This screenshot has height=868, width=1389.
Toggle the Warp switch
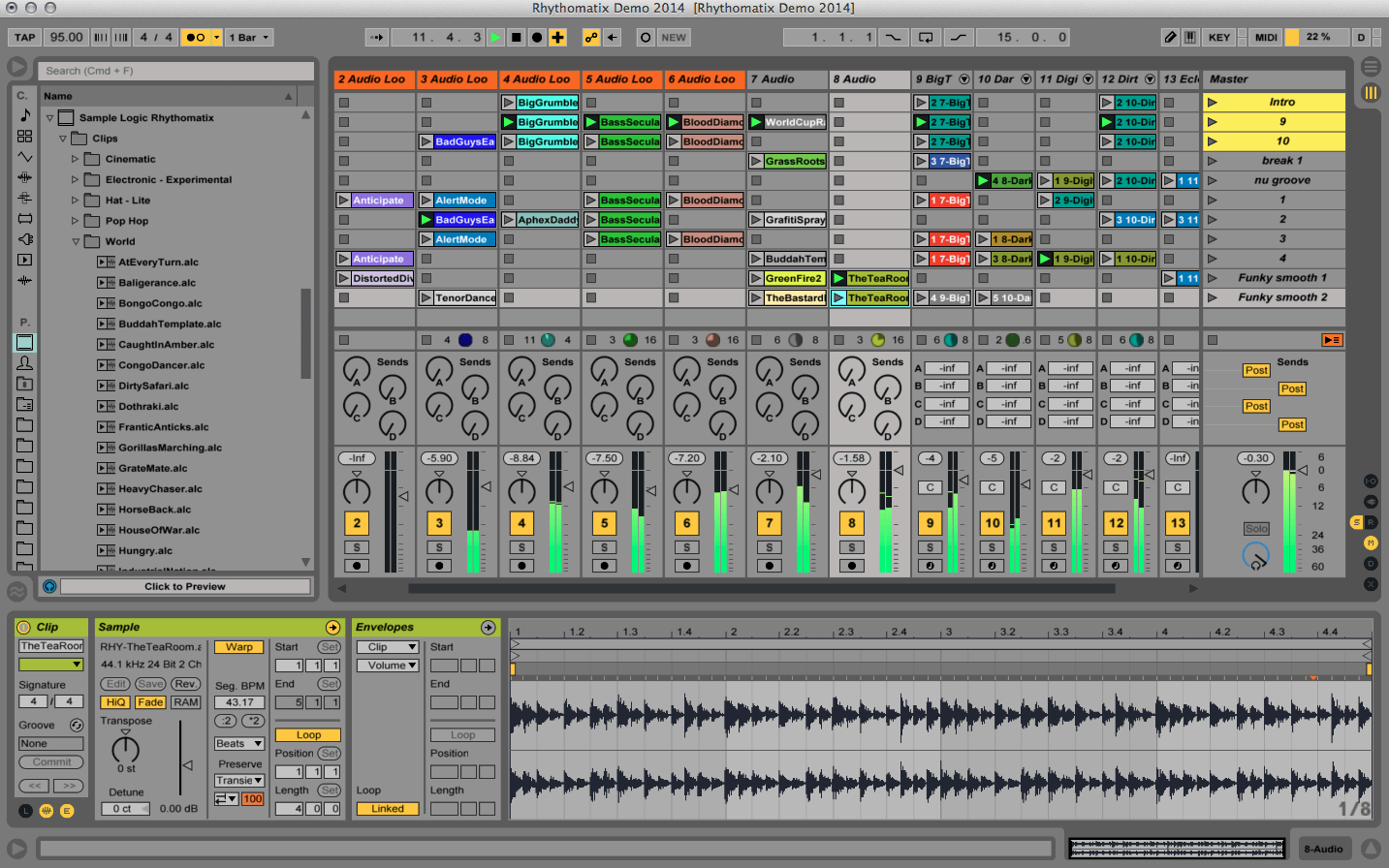coord(239,647)
